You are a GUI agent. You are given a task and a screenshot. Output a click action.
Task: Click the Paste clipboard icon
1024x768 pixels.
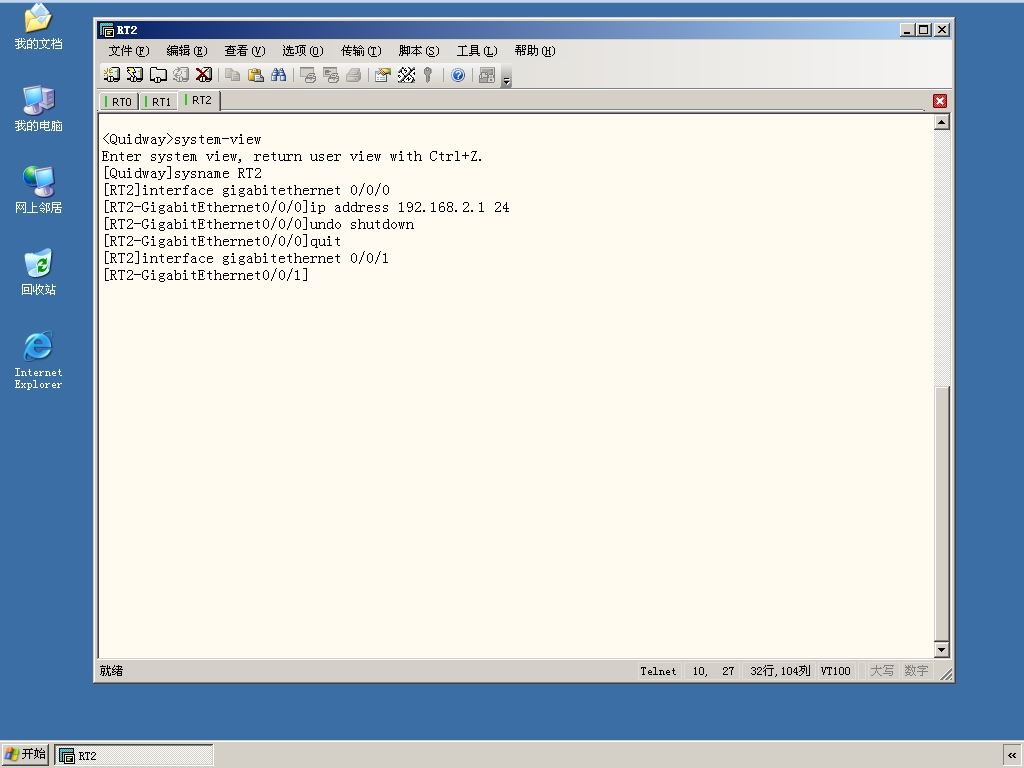click(256, 75)
